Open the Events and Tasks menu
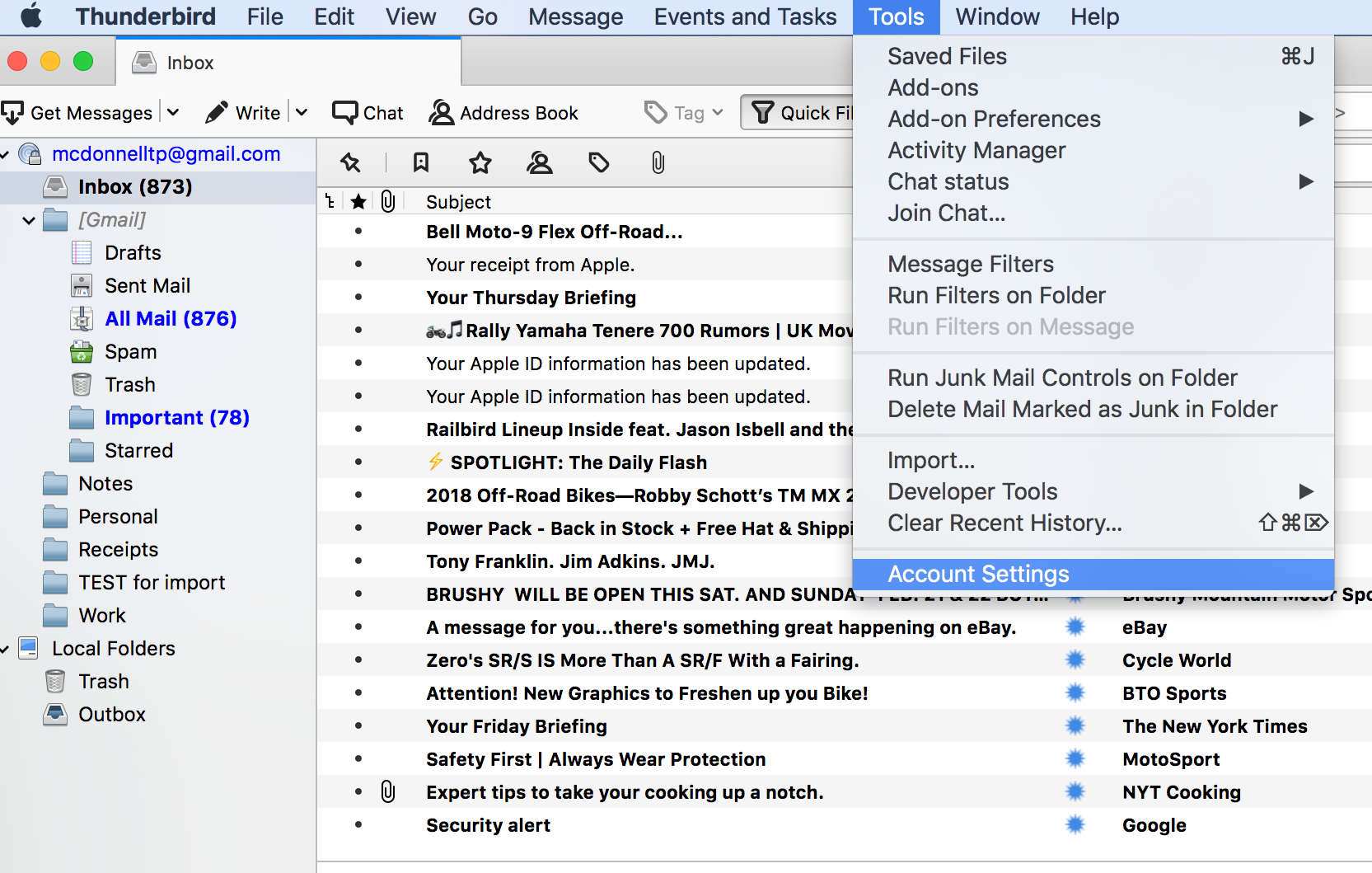Viewport: 1372px width, 873px height. pos(745,16)
